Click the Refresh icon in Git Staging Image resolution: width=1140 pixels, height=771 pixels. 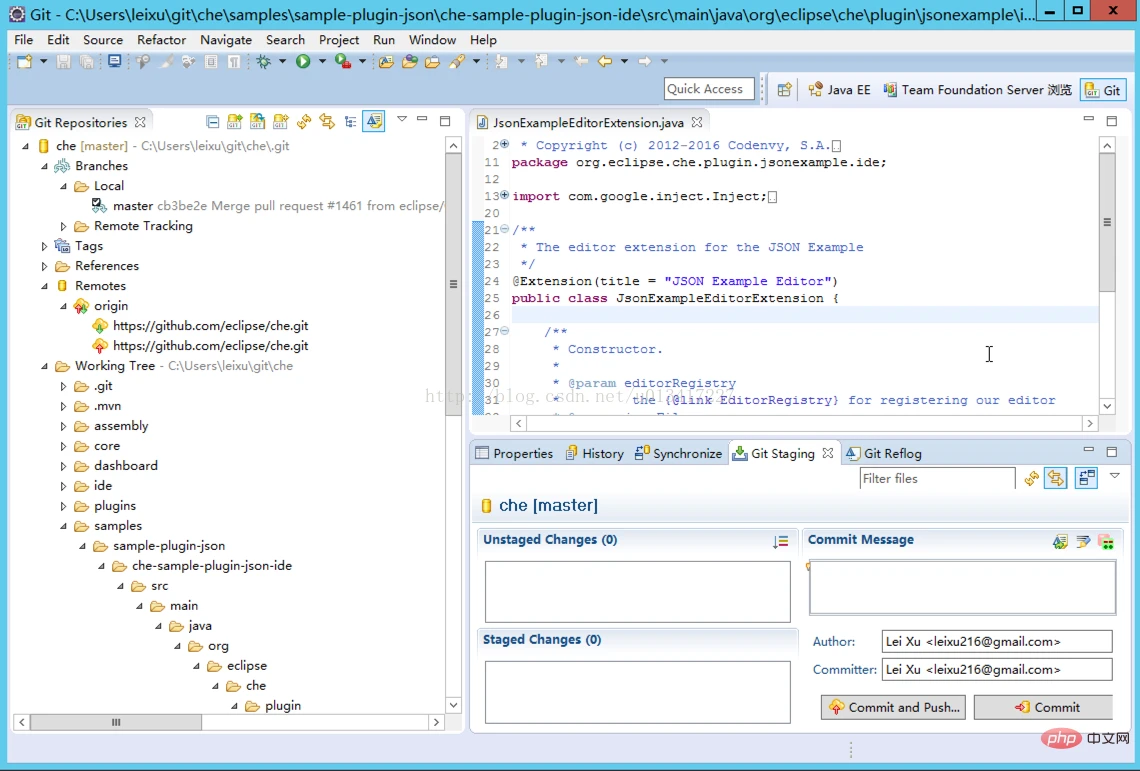point(1032,479)
